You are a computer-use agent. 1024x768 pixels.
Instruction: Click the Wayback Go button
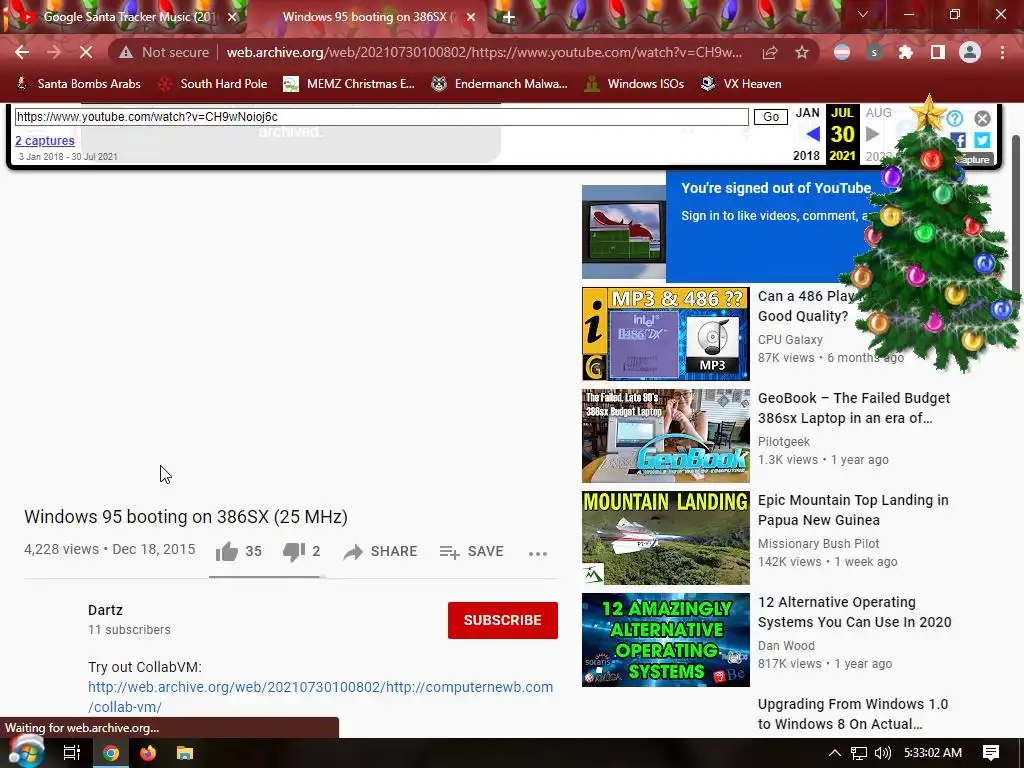(771, 117)
